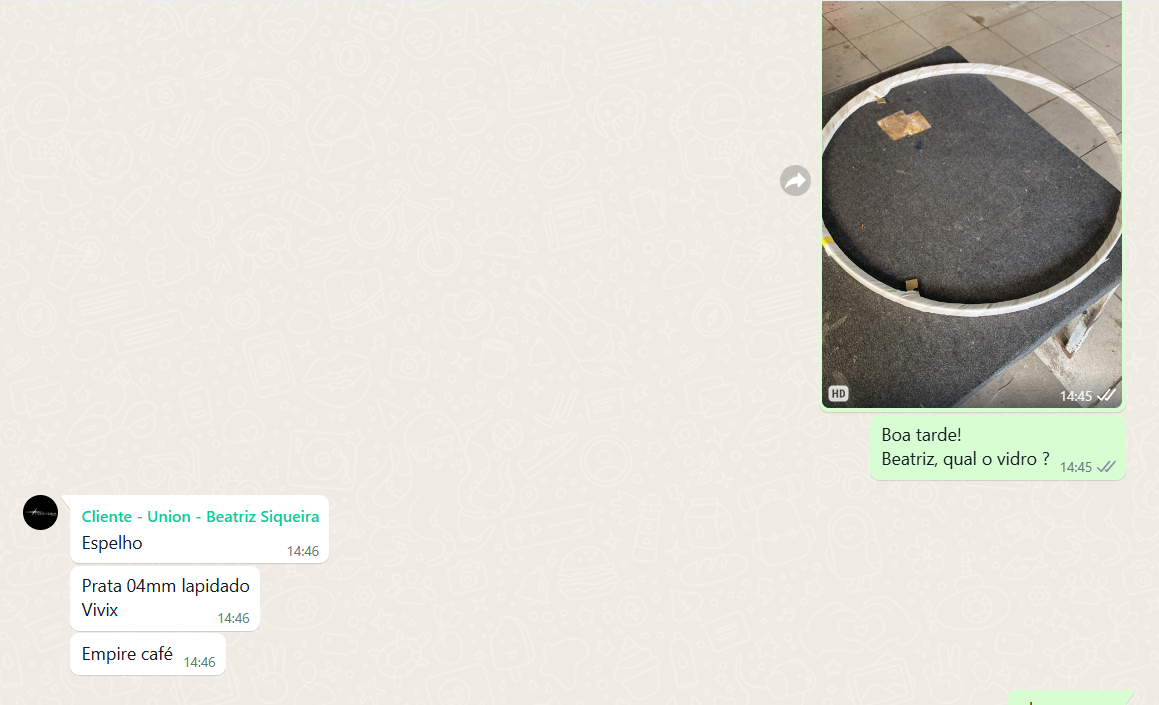The height and width of the screenshot is (705, 1159).
Task: Click the 14:46 timestamp beside "Empire café"
Action: tap(200, 663)
